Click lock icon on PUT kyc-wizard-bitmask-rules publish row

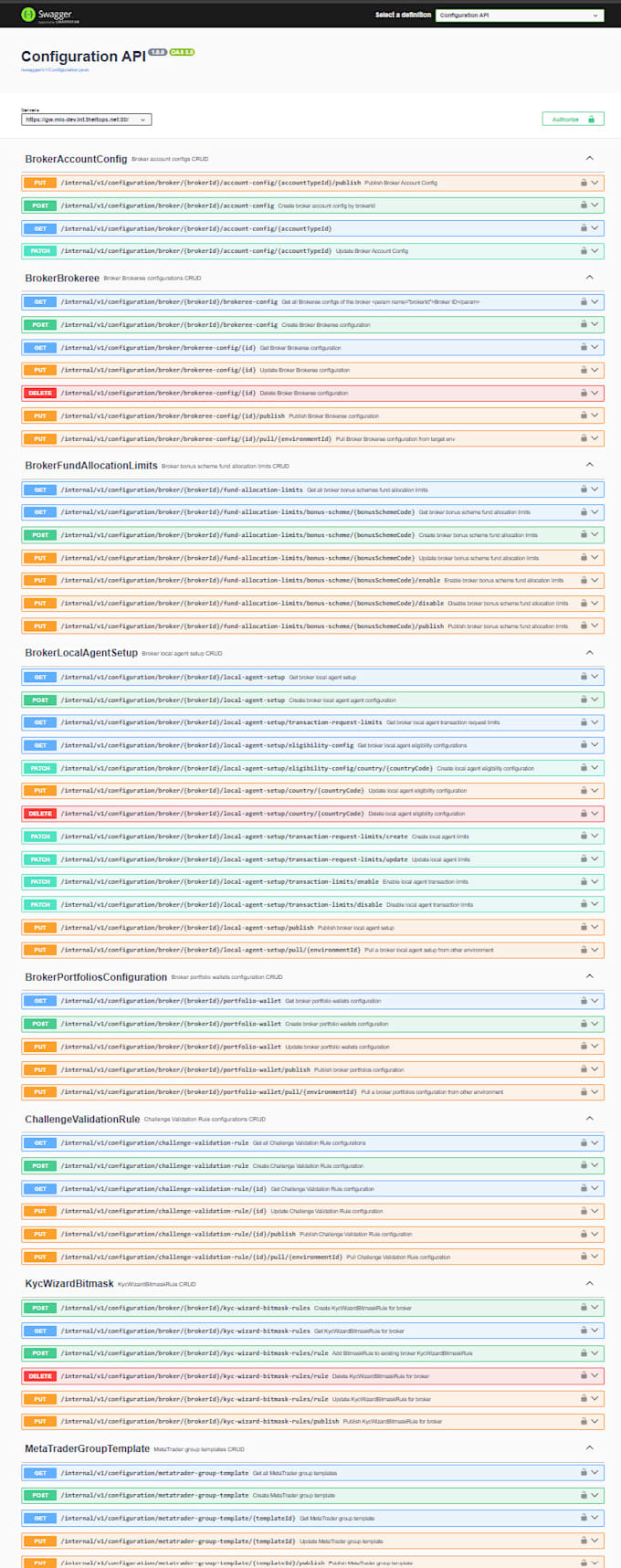pyautogui.click(x=584, y=1421)
